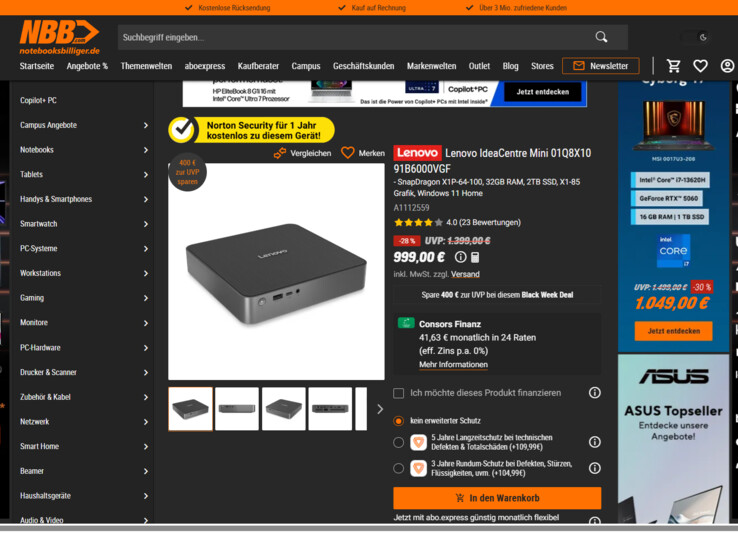The width and height of the screenshot is (738, 533).
Task: Click Jetzt entdecken in Copilot+PC banner
Action: (543, 92)
